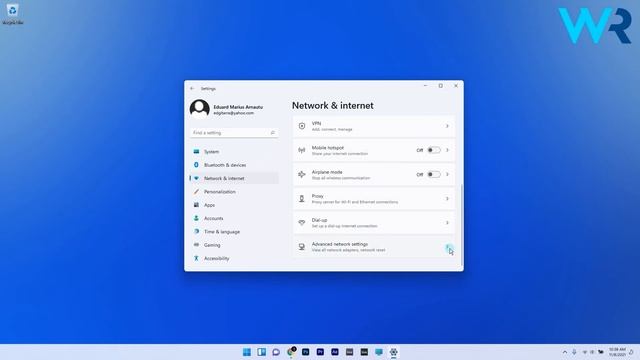
Task: Click the Advanced network settings monitor icon
Action: (302, 247)
